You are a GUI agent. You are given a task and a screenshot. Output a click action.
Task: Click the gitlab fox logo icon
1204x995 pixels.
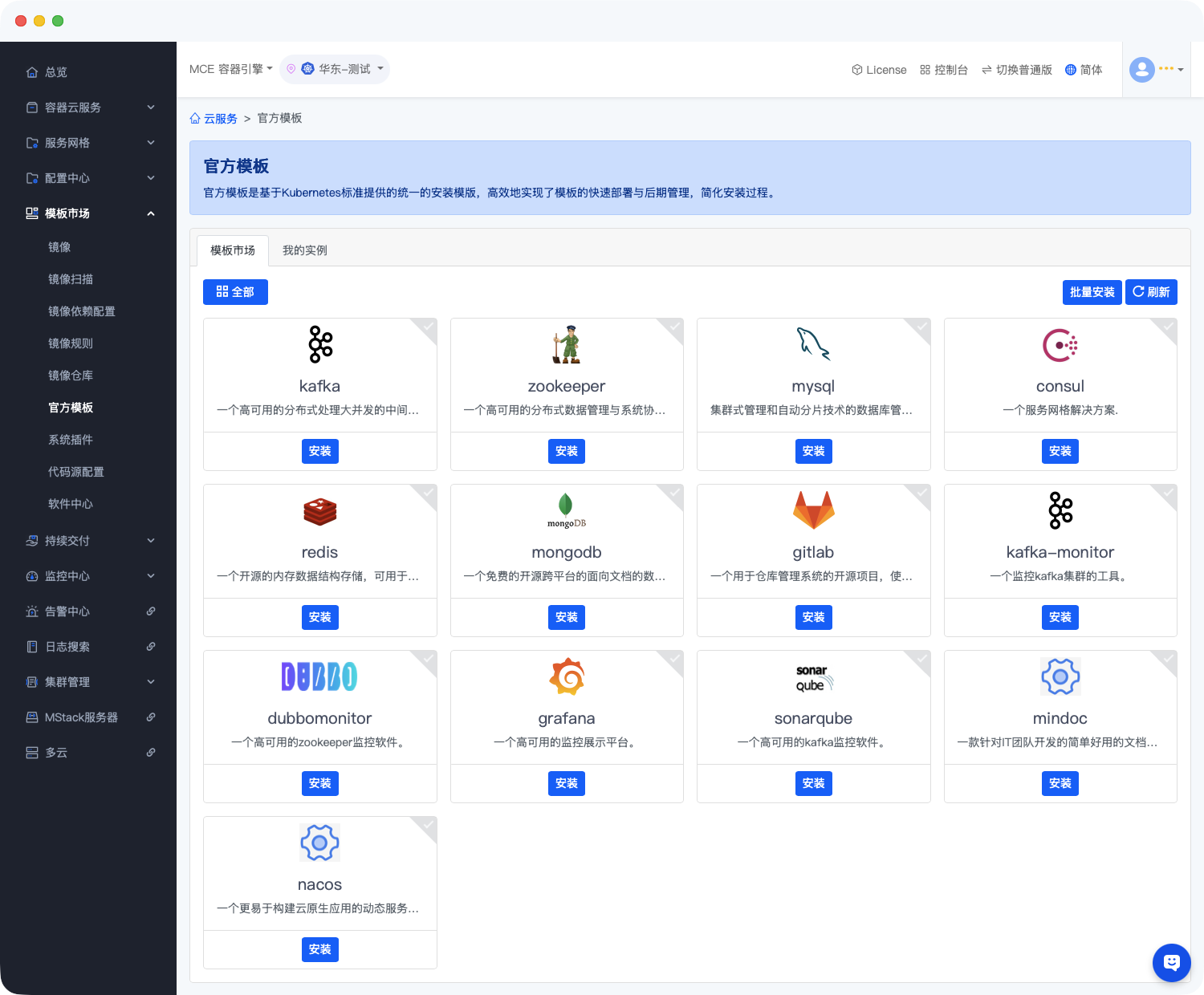(x=813, y=510)
